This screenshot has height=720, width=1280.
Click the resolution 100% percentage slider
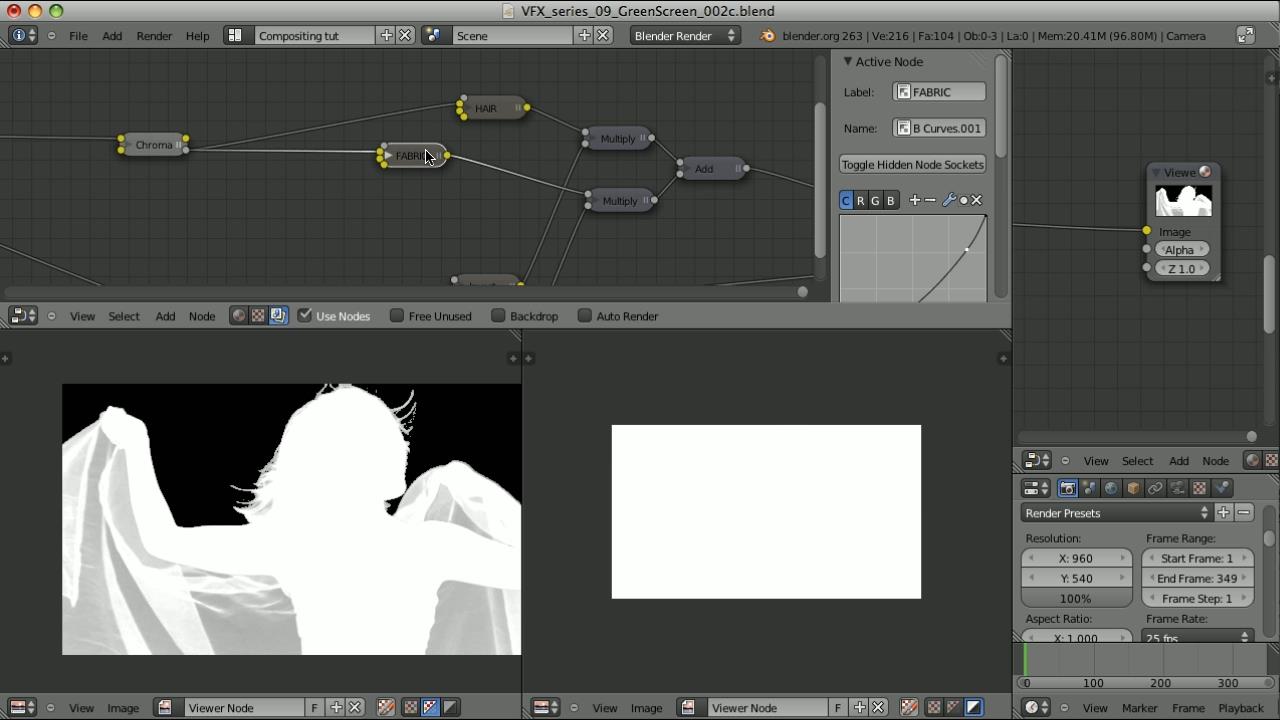tap(1076, 598)
